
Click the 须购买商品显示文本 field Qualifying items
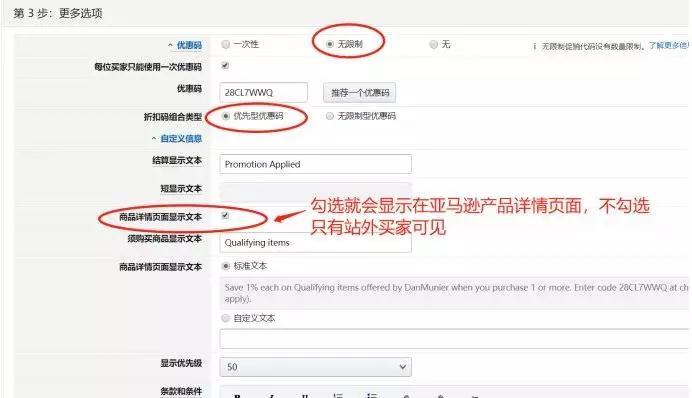pos(316,243)
